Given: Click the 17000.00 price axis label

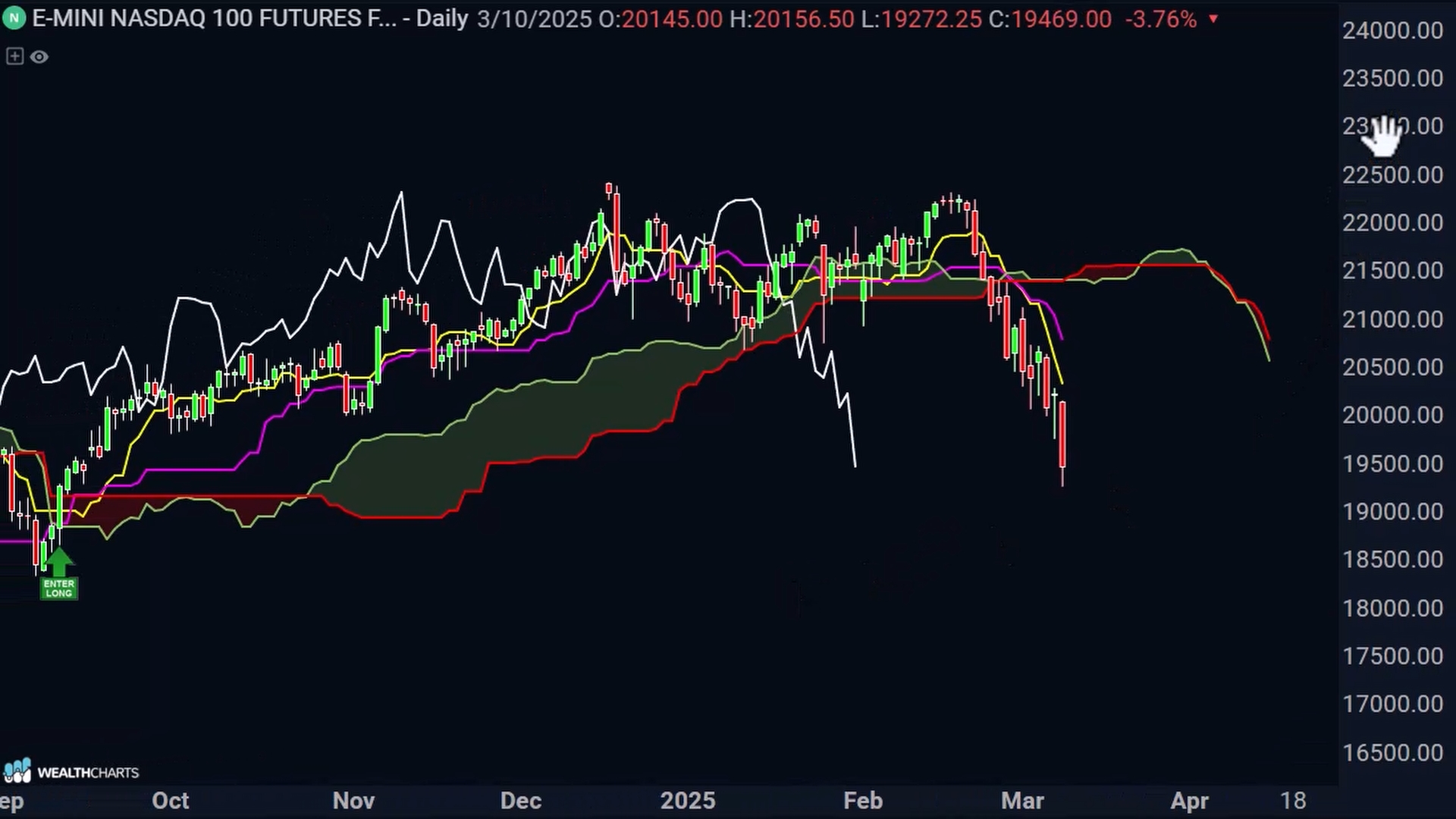Looking at the screenshot, I should coord(1392,704).
